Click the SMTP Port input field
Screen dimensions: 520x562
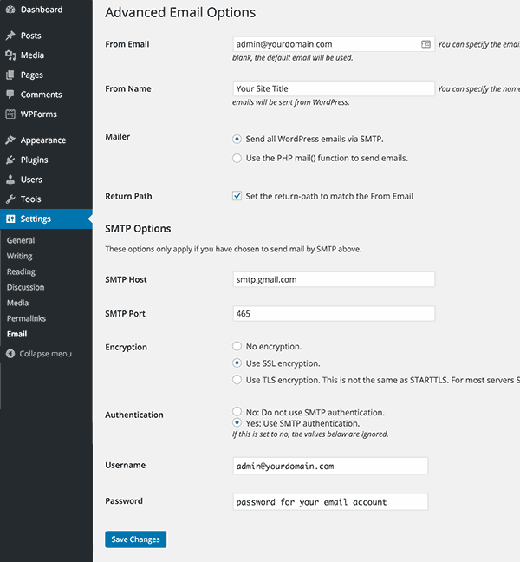[334, 314]
